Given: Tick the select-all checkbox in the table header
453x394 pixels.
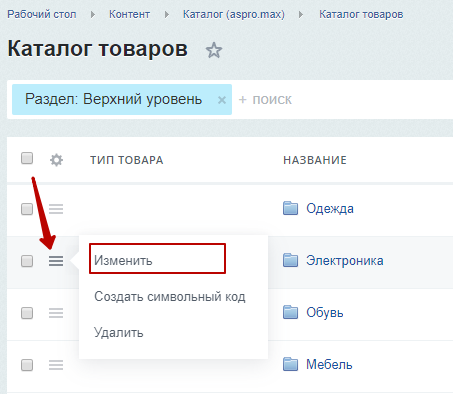Looking at the screenshot, I should pos(27,158).
